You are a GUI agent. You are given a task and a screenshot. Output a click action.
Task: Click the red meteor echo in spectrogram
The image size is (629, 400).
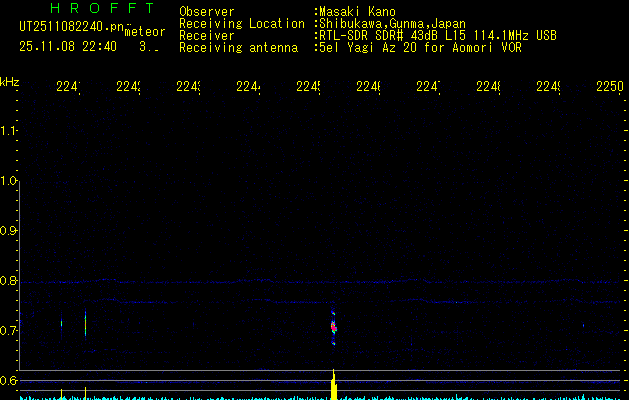pyautogui.click(x=334, y=326)
